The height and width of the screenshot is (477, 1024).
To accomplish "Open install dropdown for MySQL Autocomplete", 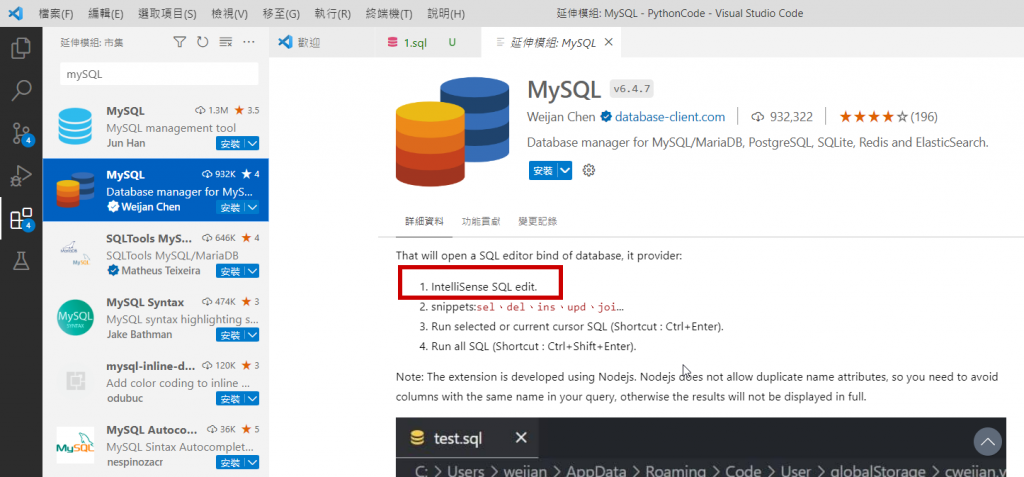I will coord(253,462).
